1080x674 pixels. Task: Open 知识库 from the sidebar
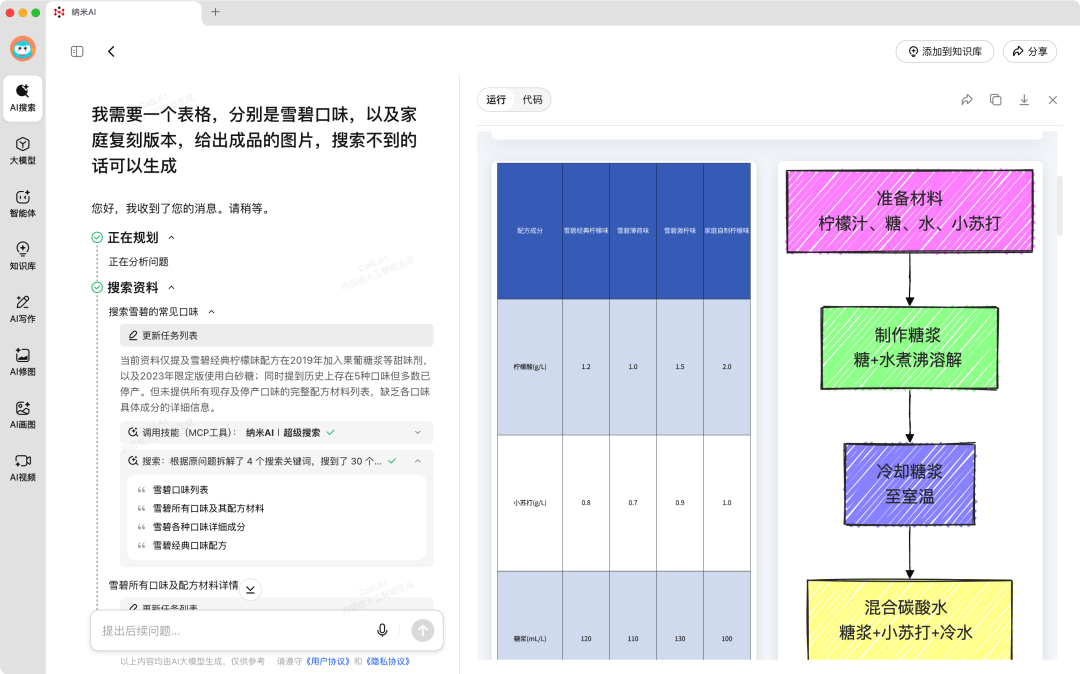click(x=23, y=256)
